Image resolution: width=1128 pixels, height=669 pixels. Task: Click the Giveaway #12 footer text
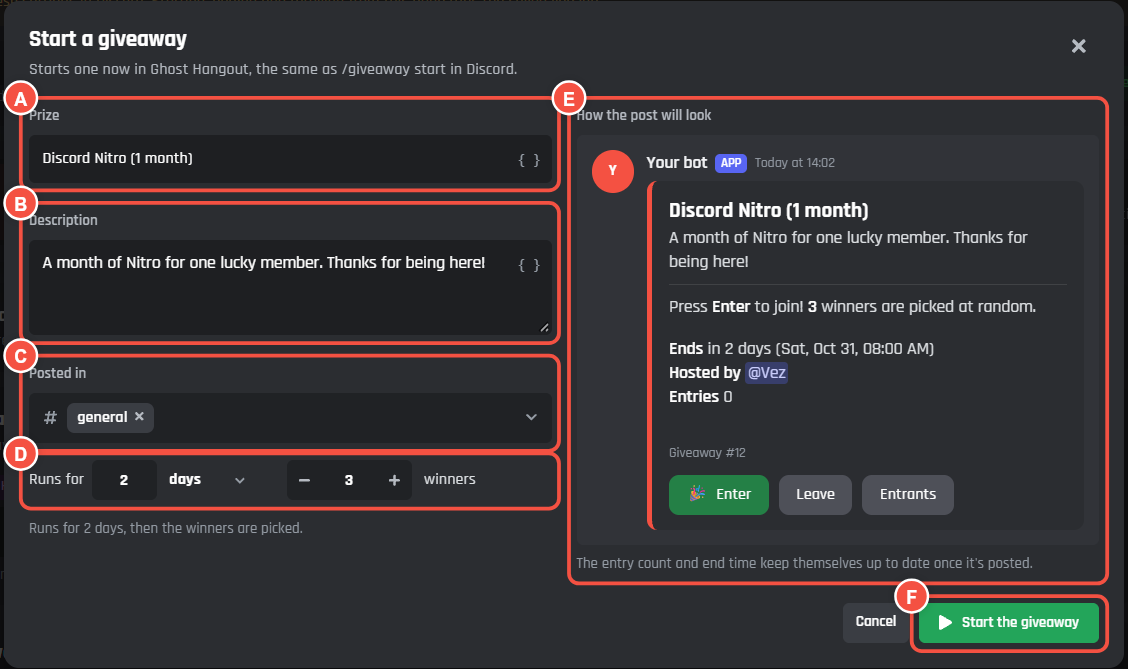[x=707, y=452]
